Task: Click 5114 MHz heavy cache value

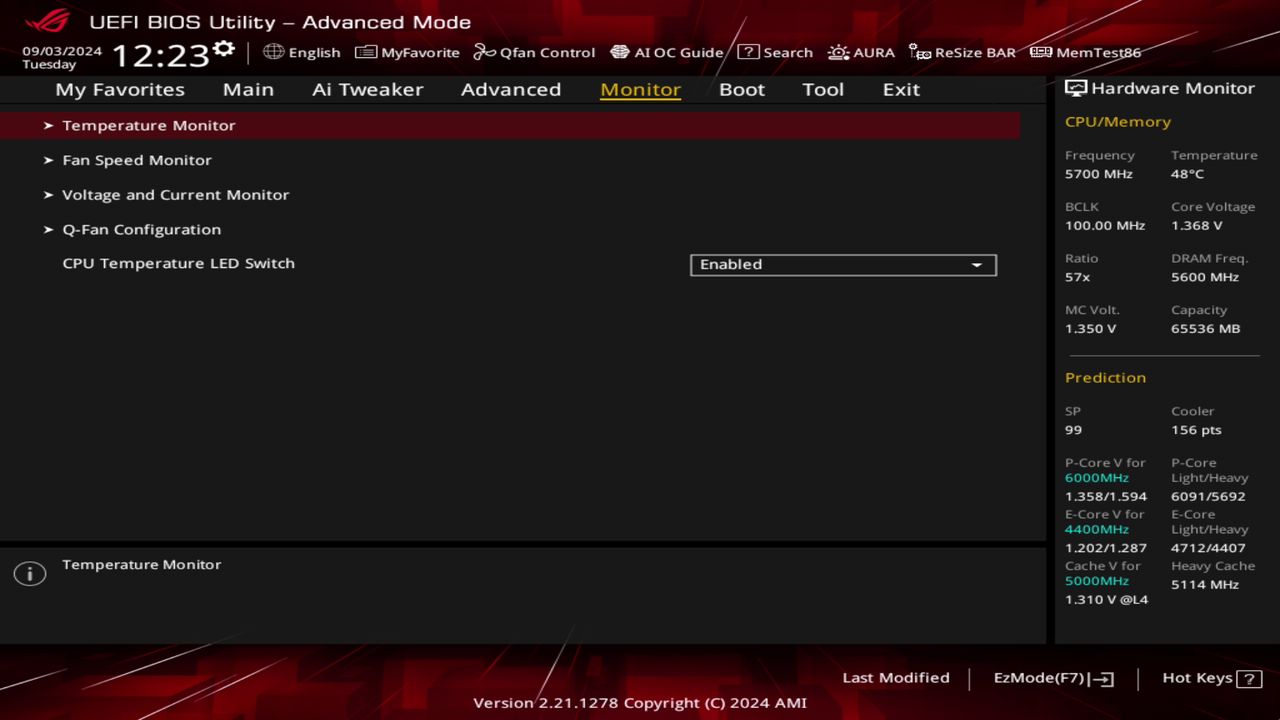Action: tap(1205, 585)
